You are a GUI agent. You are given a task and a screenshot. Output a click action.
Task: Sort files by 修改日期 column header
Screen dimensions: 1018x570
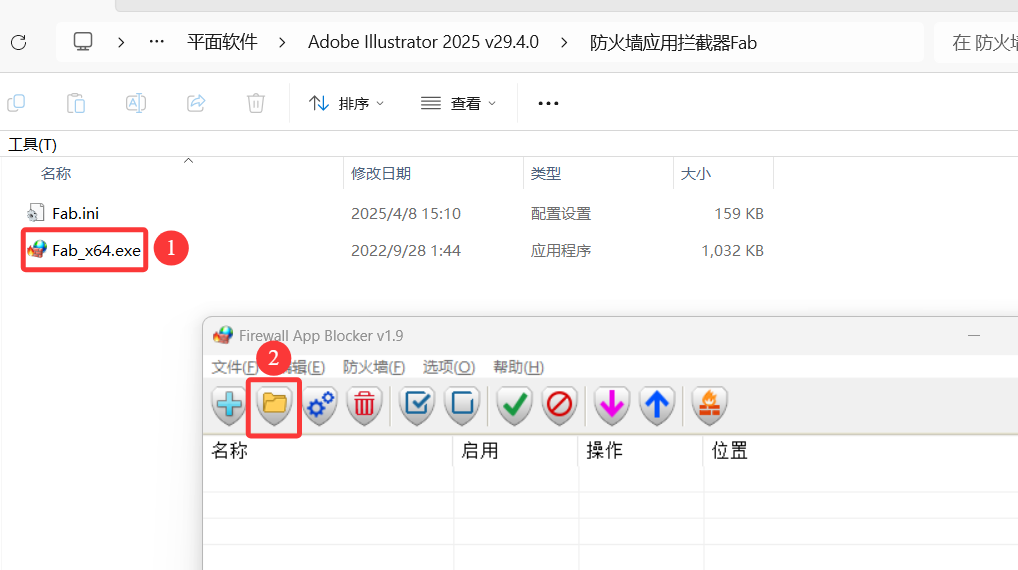381,174
